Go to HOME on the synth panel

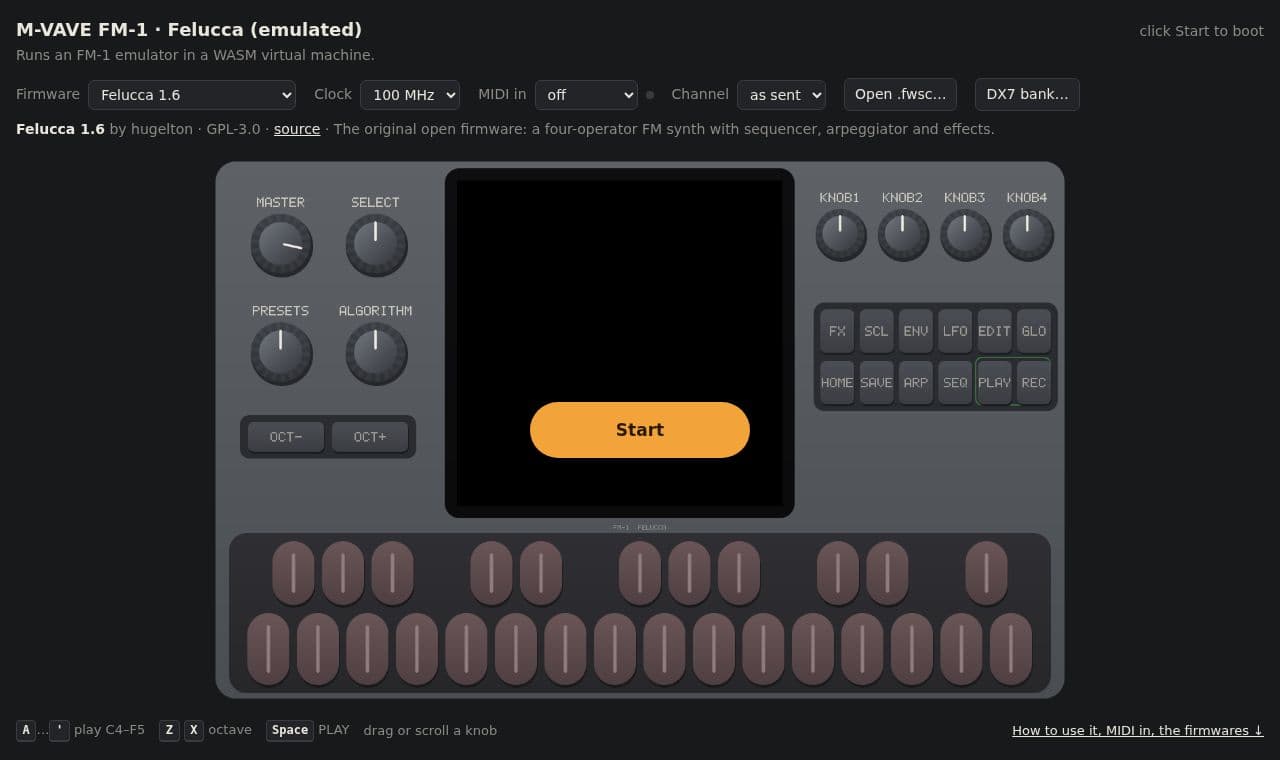click(837, 383)
